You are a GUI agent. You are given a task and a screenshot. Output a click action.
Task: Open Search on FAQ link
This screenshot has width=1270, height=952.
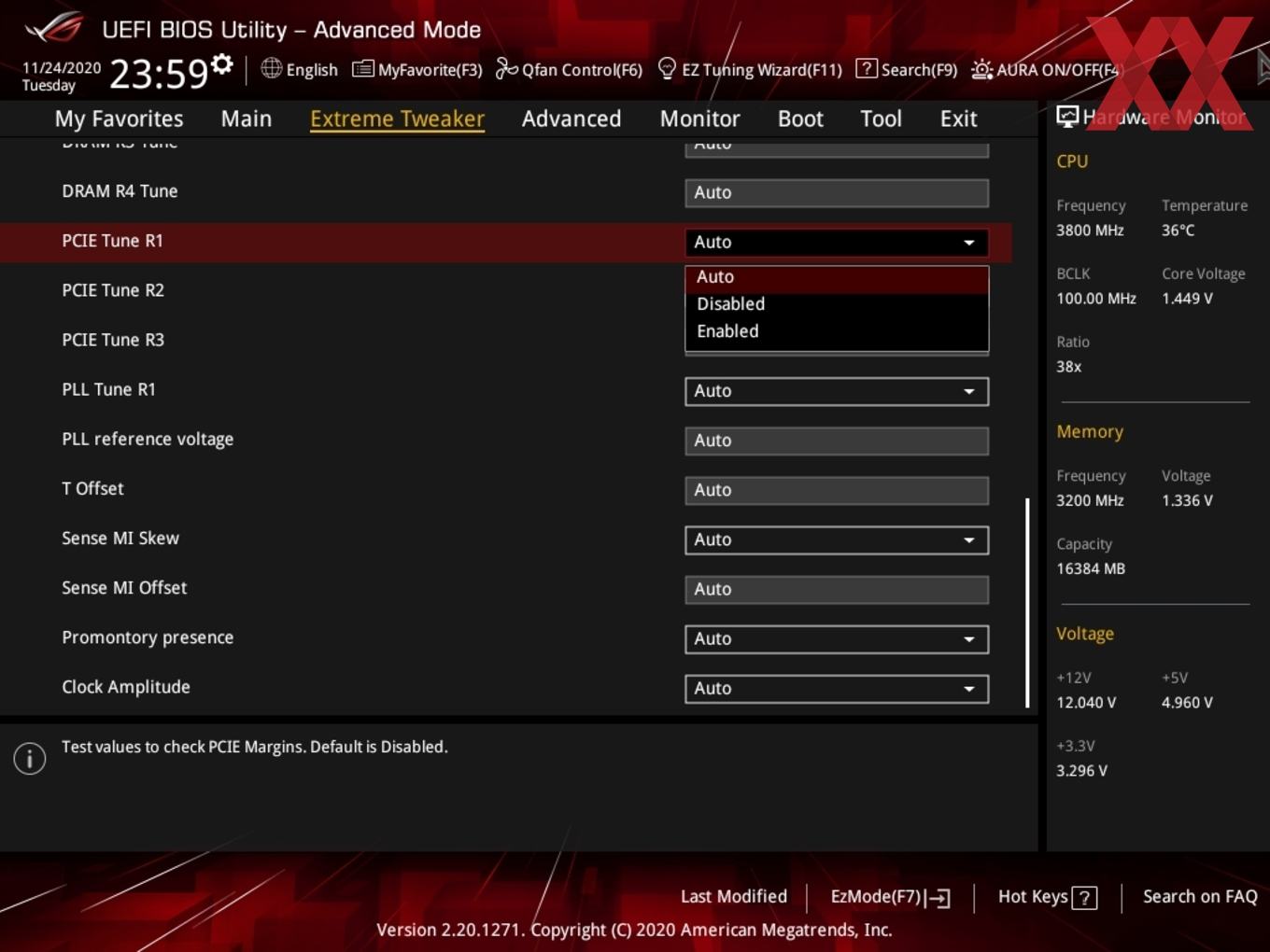click(1200, 897)
